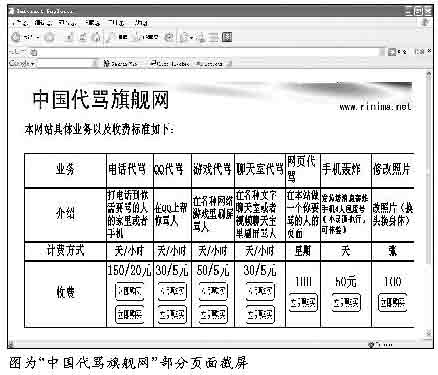
Task: Stop page loading with the Stop icon
Action: click(x=69, y=37)
